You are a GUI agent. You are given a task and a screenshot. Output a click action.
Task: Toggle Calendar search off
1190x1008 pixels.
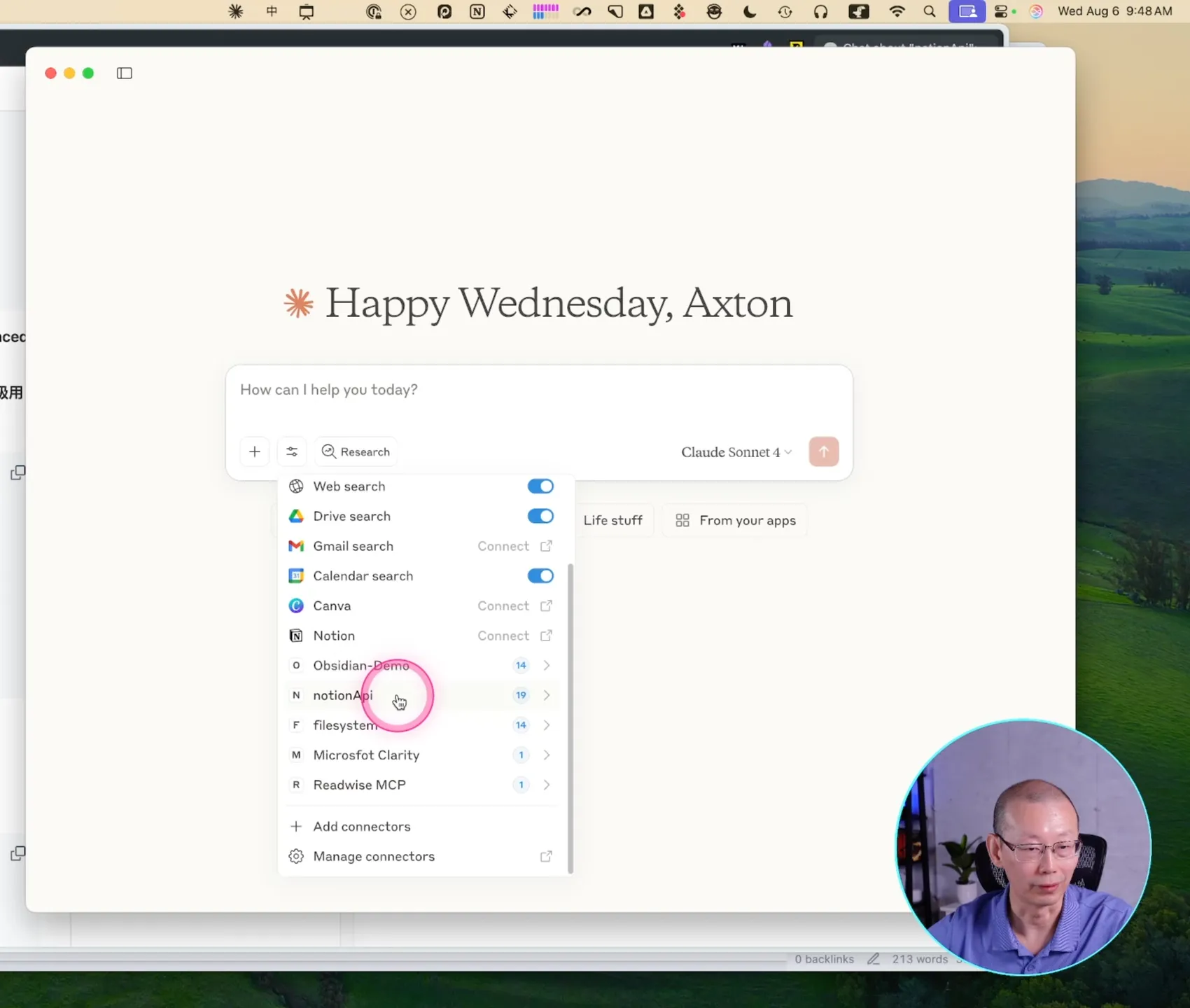pos(540,576)
